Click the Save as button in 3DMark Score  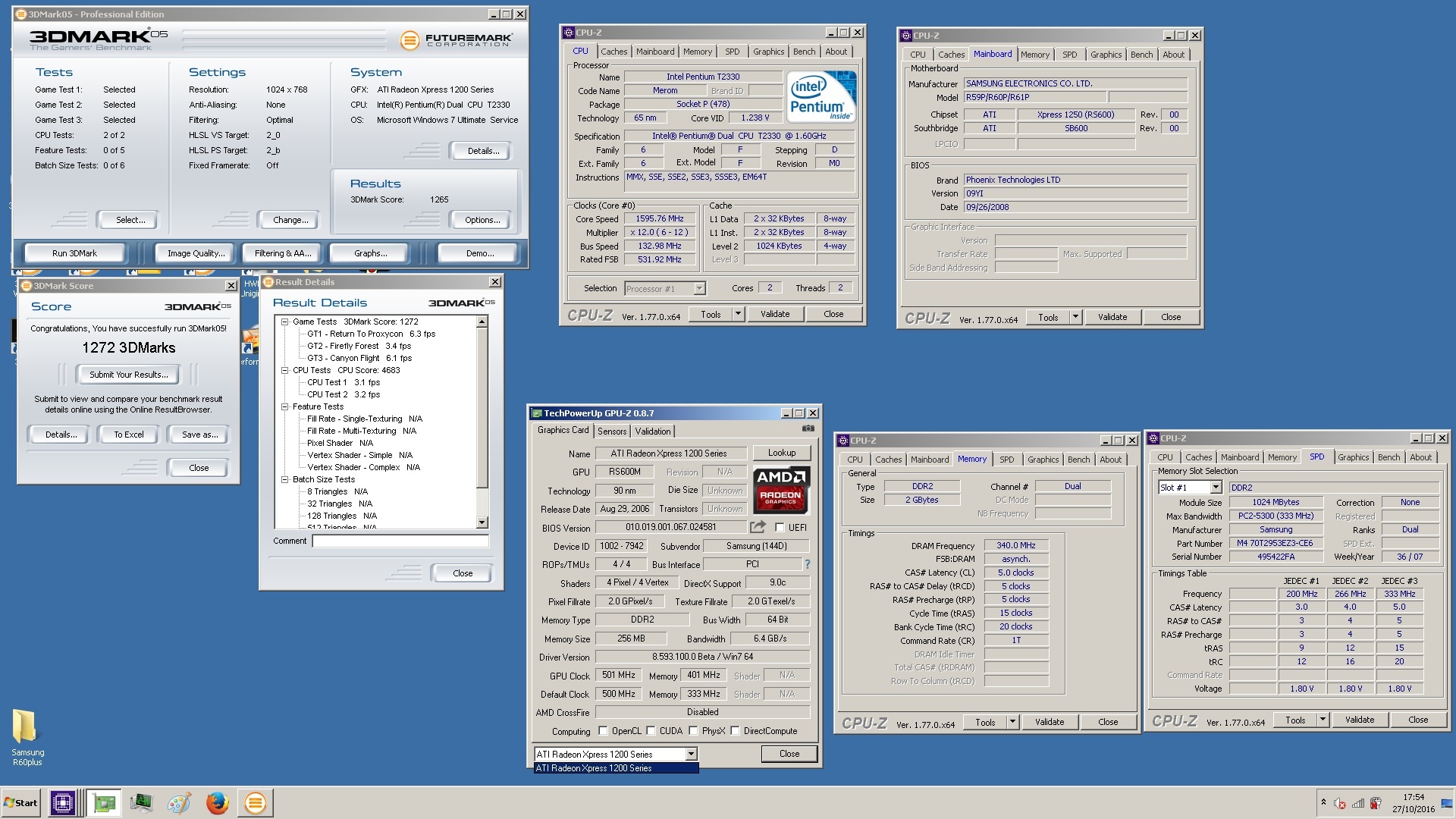pyautogui.click(x=200, y=435)
